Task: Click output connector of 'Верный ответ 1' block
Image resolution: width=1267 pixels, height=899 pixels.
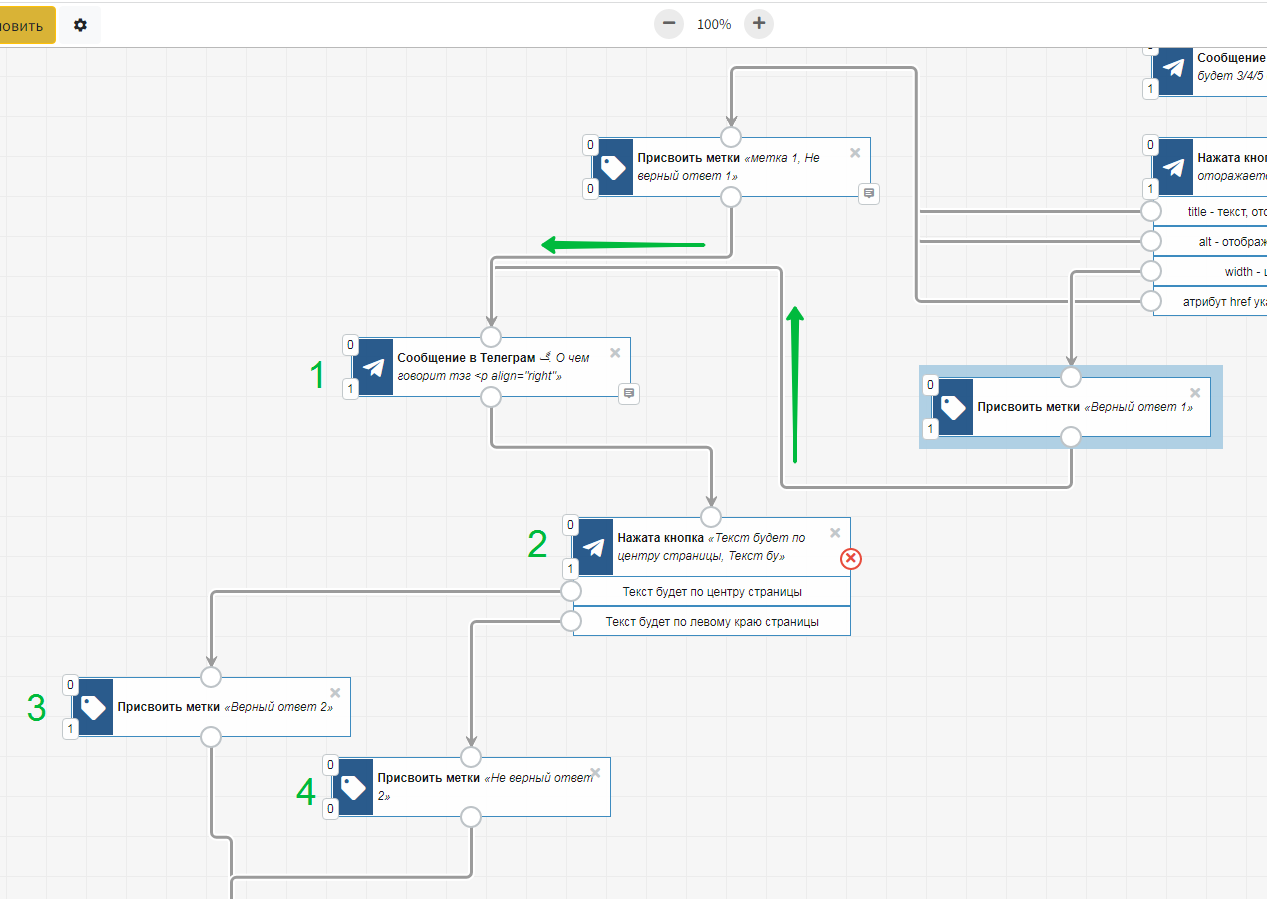Action: click(x=1071, y=437)
